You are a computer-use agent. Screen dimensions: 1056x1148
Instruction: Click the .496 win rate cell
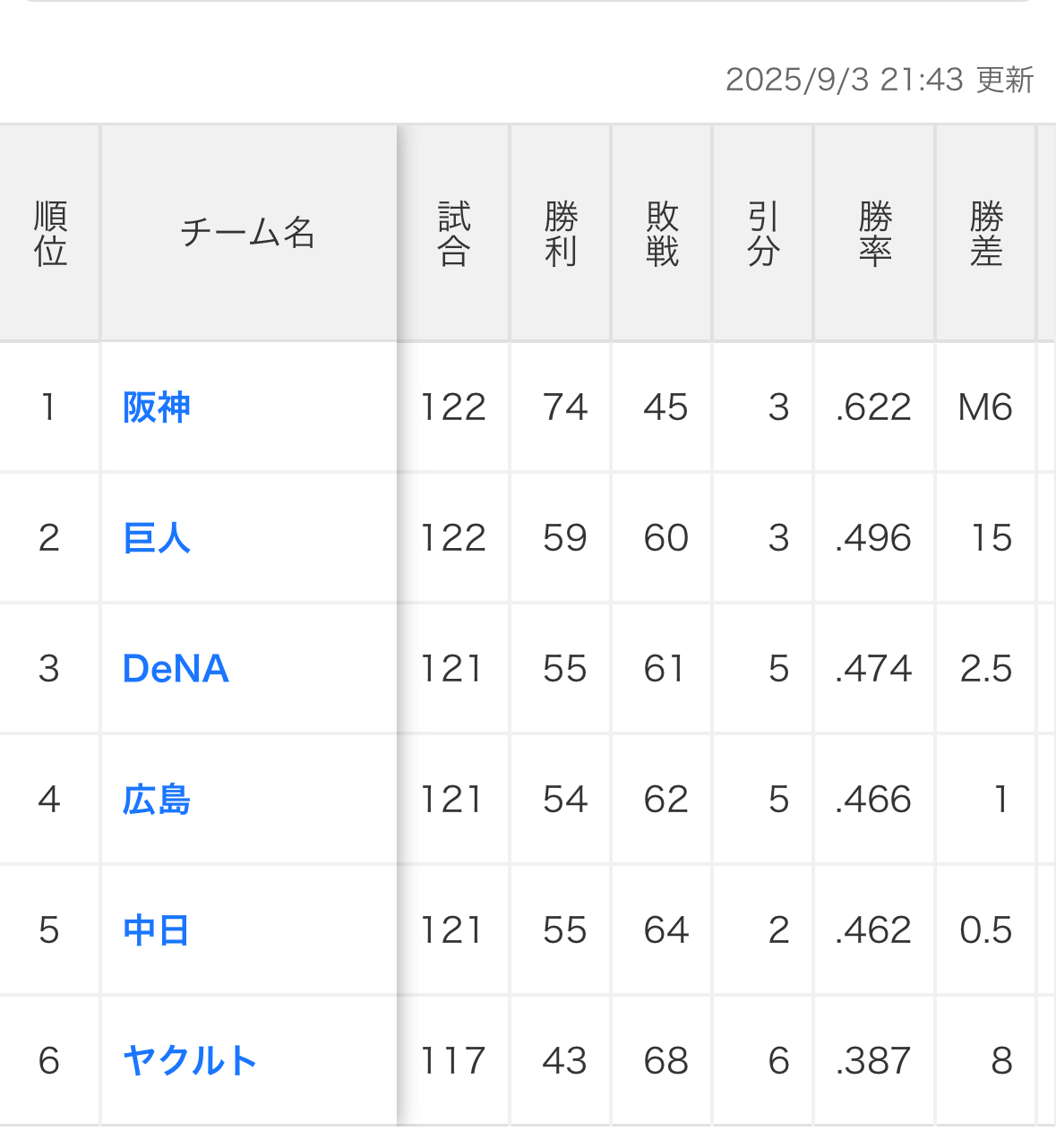873,538
